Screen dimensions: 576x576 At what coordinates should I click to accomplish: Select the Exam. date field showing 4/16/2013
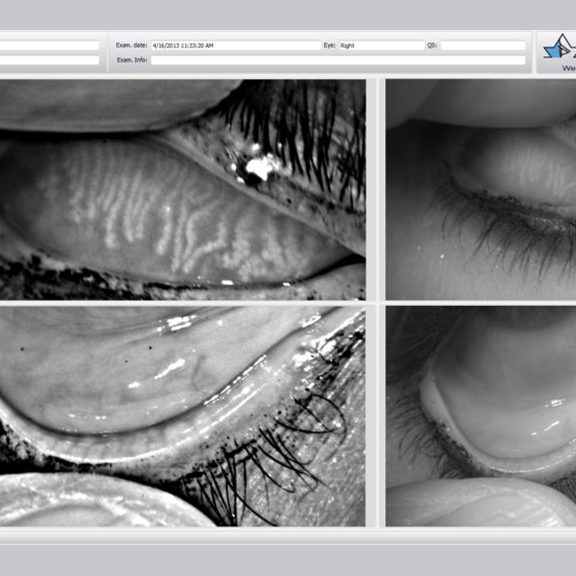[x=236, y=46]
